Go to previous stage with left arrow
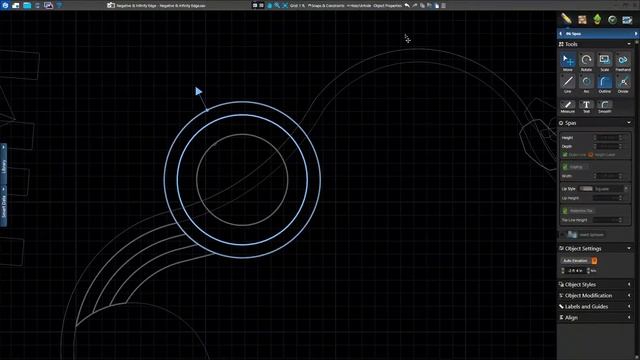The width and height of the screenshot is (640, 360). pos(561,33)
